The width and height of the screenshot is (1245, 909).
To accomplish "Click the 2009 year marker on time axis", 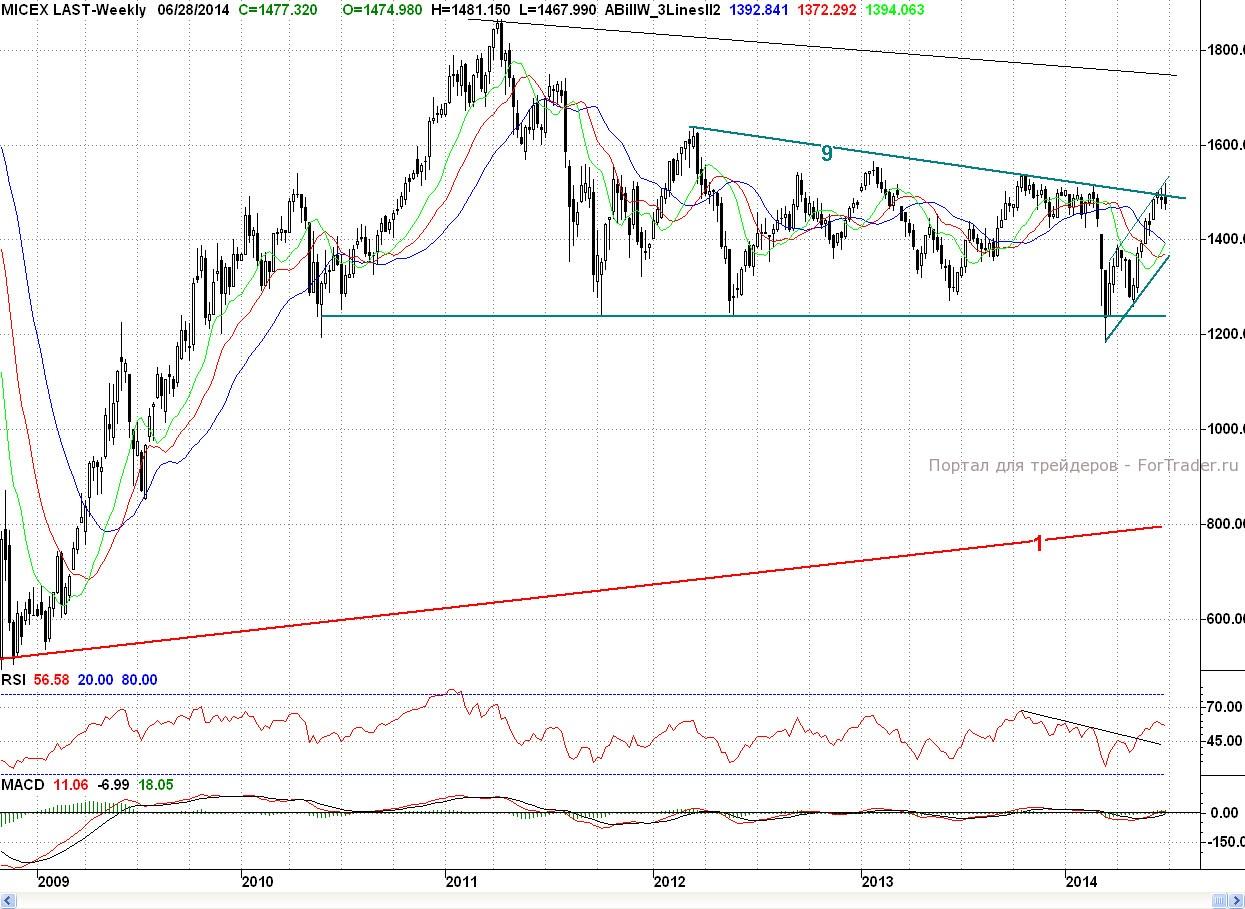I will 52,881.
